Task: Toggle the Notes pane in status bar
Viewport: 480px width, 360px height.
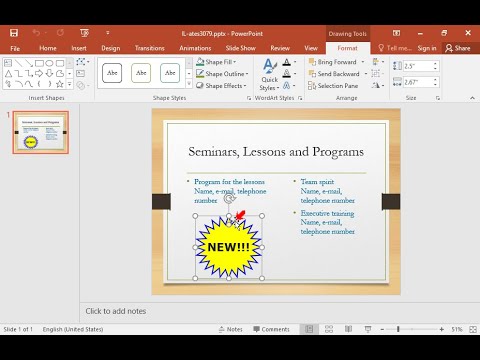Action: pos(230,329)
